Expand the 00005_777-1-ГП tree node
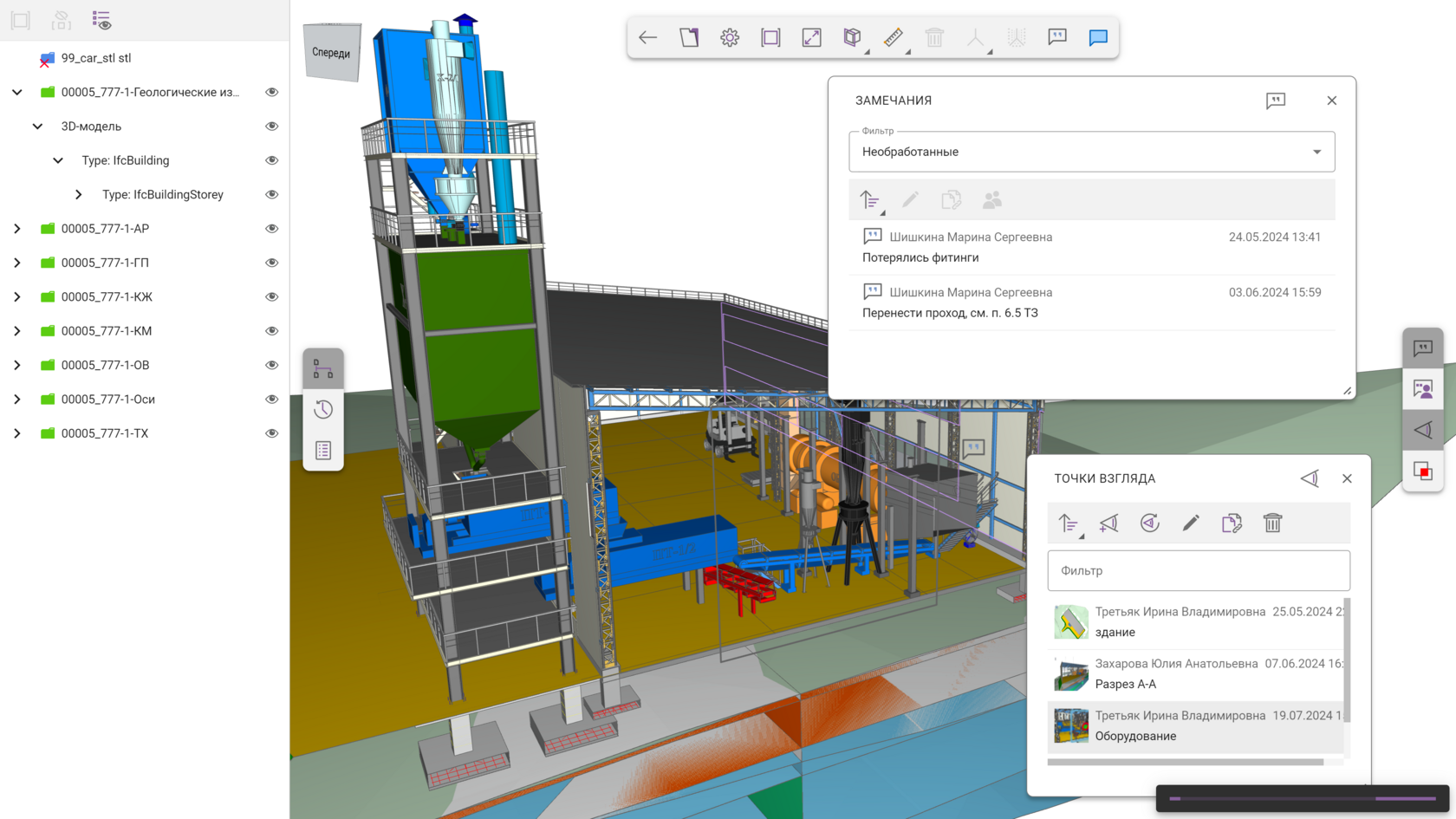 [17, 263]
